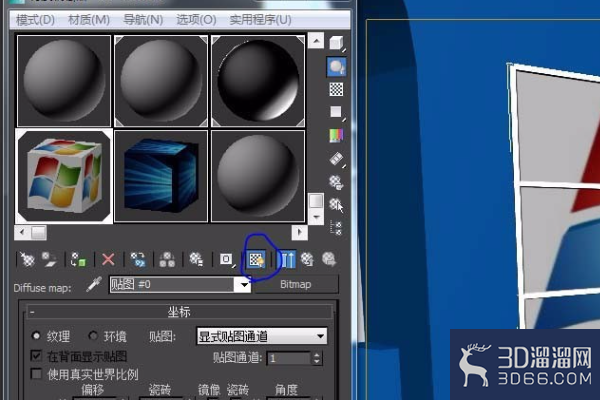
Task: Click the horizontal sample slots scroll thumb
Action: coord(39,232)
